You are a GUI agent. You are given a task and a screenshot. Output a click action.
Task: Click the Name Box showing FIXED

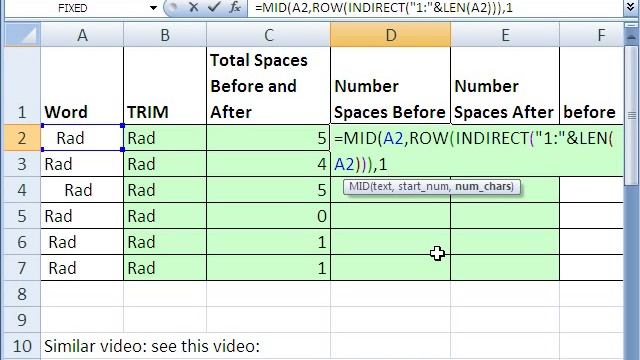click(73, 8)
